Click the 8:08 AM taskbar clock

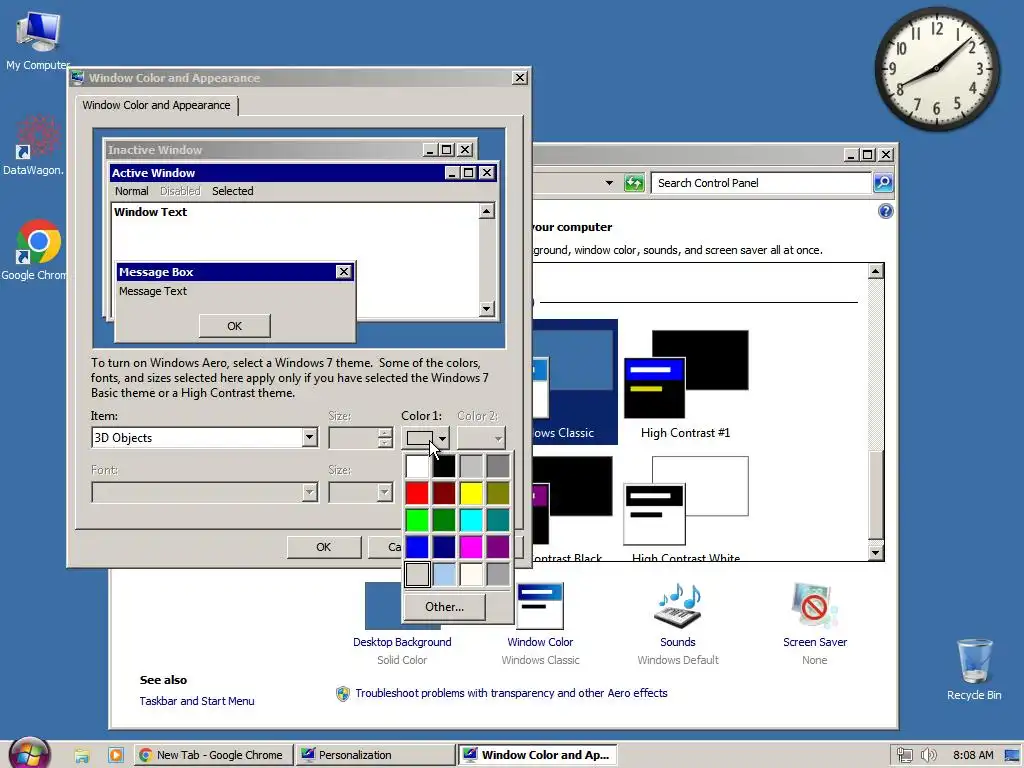[973, 755]
